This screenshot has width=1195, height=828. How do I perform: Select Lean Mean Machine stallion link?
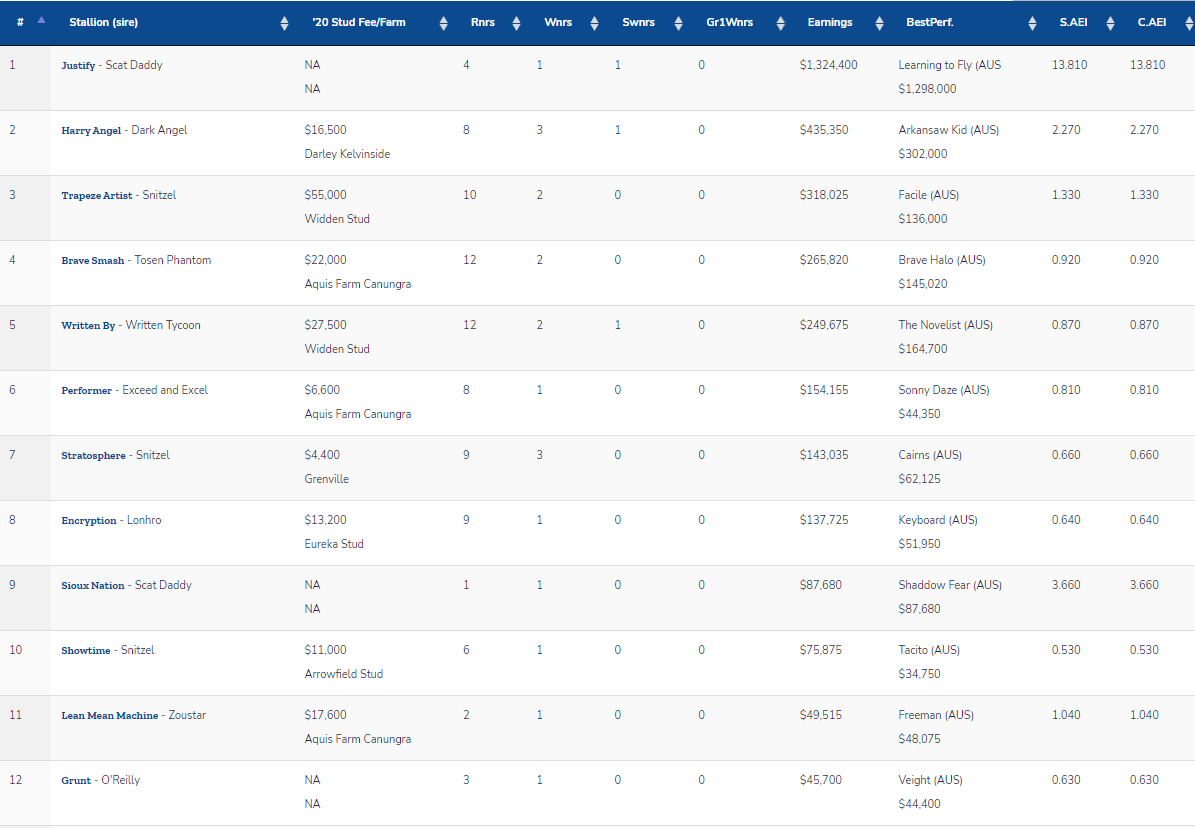(109, 716)
